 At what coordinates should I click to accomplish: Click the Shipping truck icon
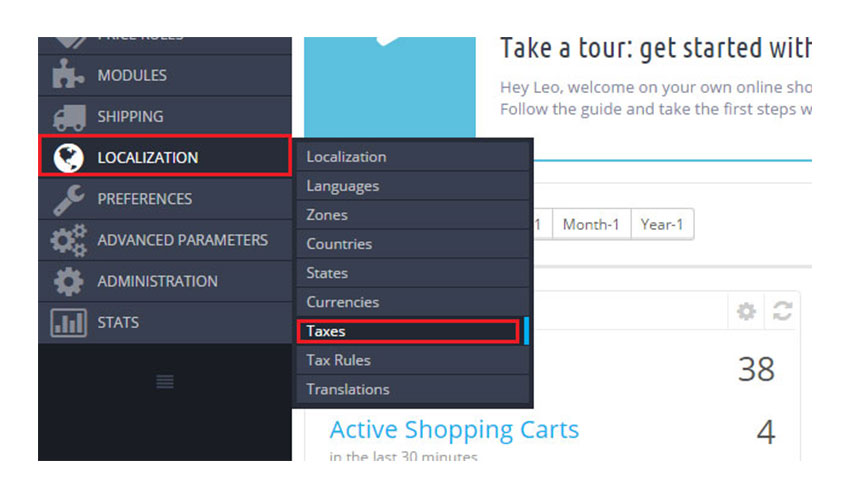point(68,116)
